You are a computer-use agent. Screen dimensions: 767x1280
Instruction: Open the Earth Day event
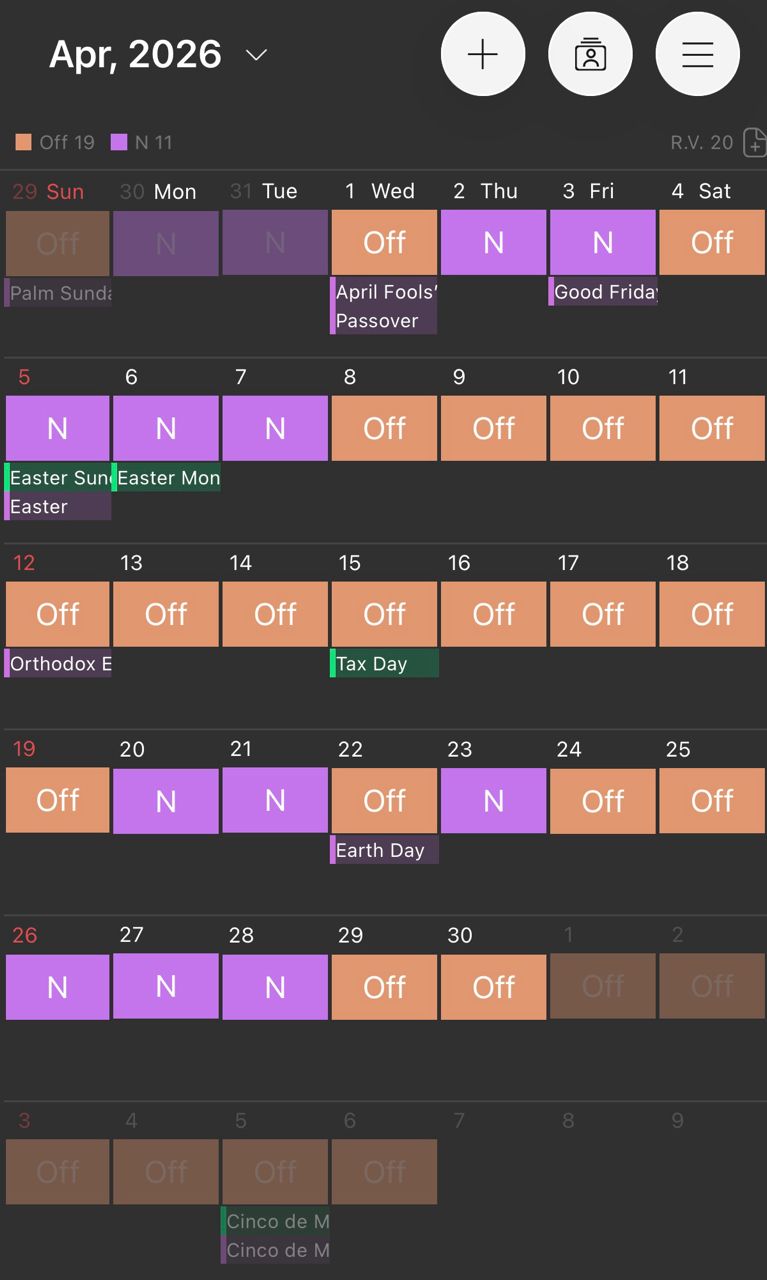click(384, 850)
